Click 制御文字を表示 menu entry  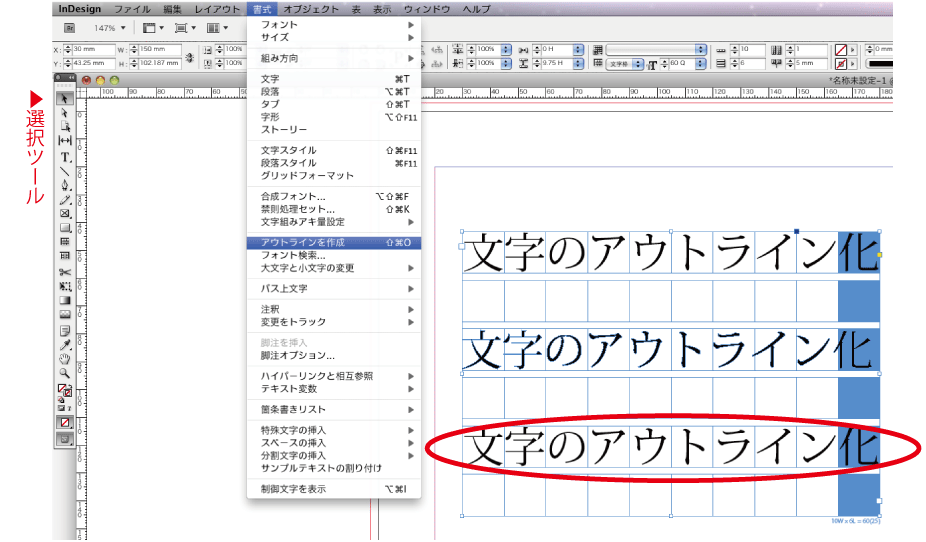[x=293, y=489]
